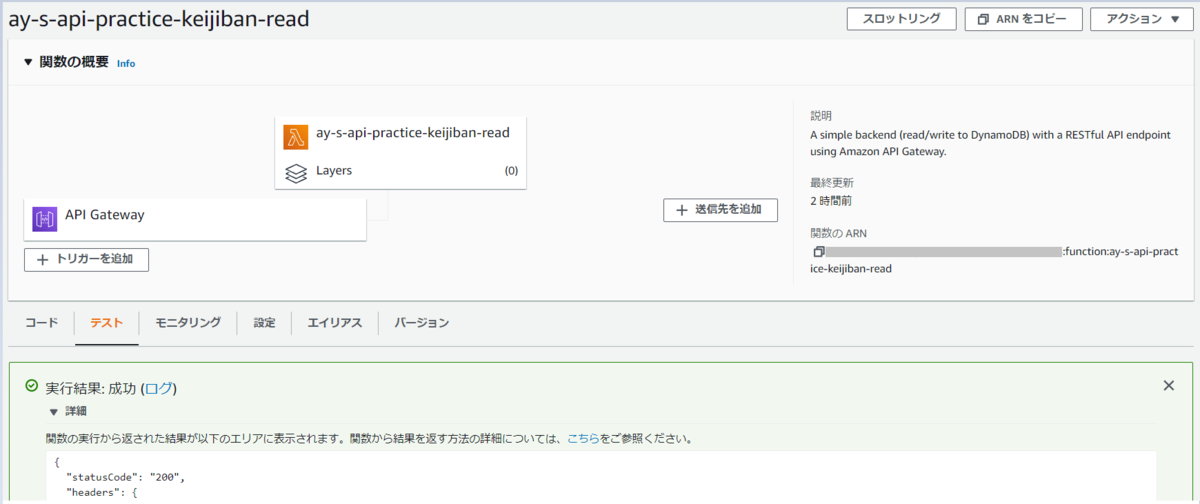Click the copy icon beside the function ARN

(818, 252)
